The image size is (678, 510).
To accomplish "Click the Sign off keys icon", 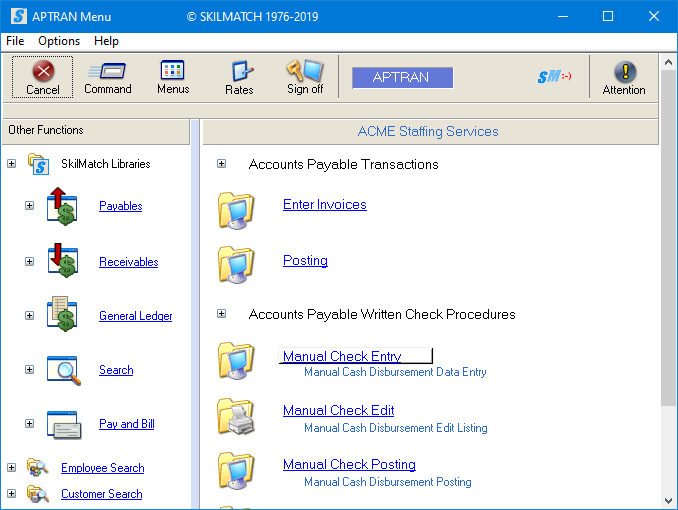I will (305, 70).
